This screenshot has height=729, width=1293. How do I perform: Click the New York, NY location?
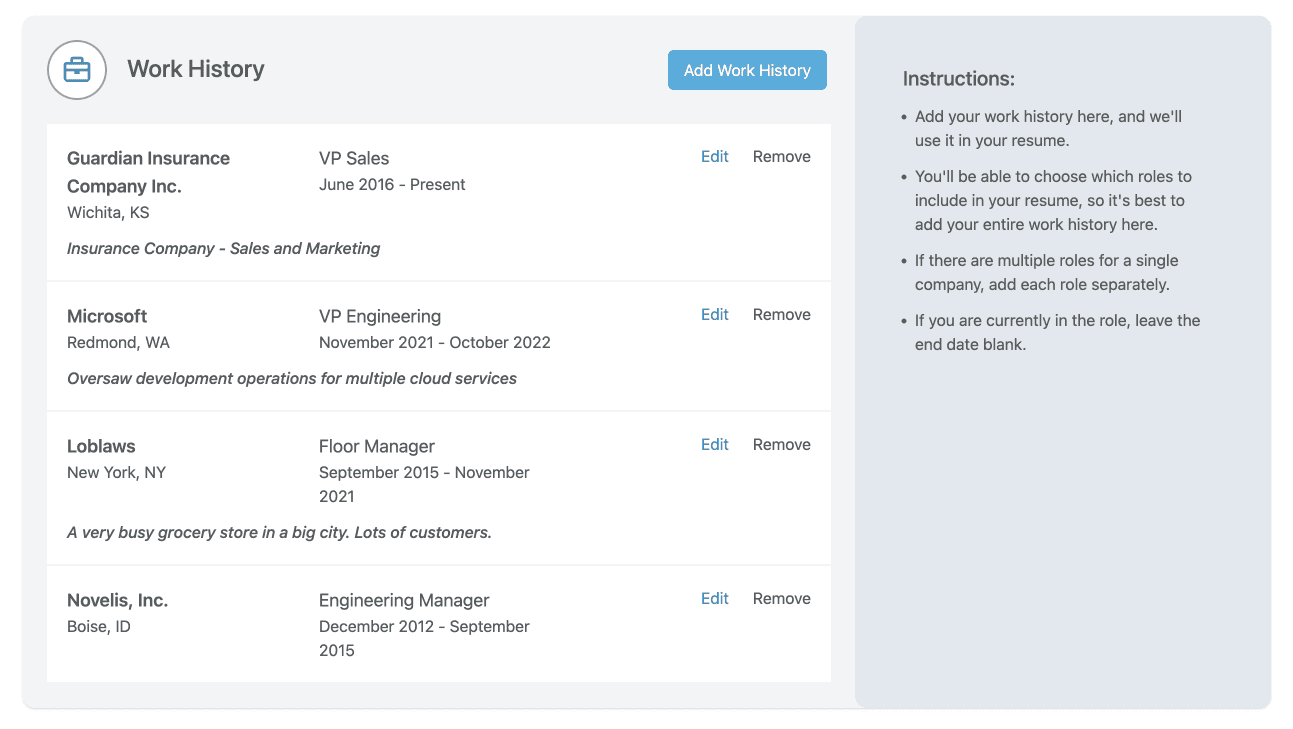116,473
